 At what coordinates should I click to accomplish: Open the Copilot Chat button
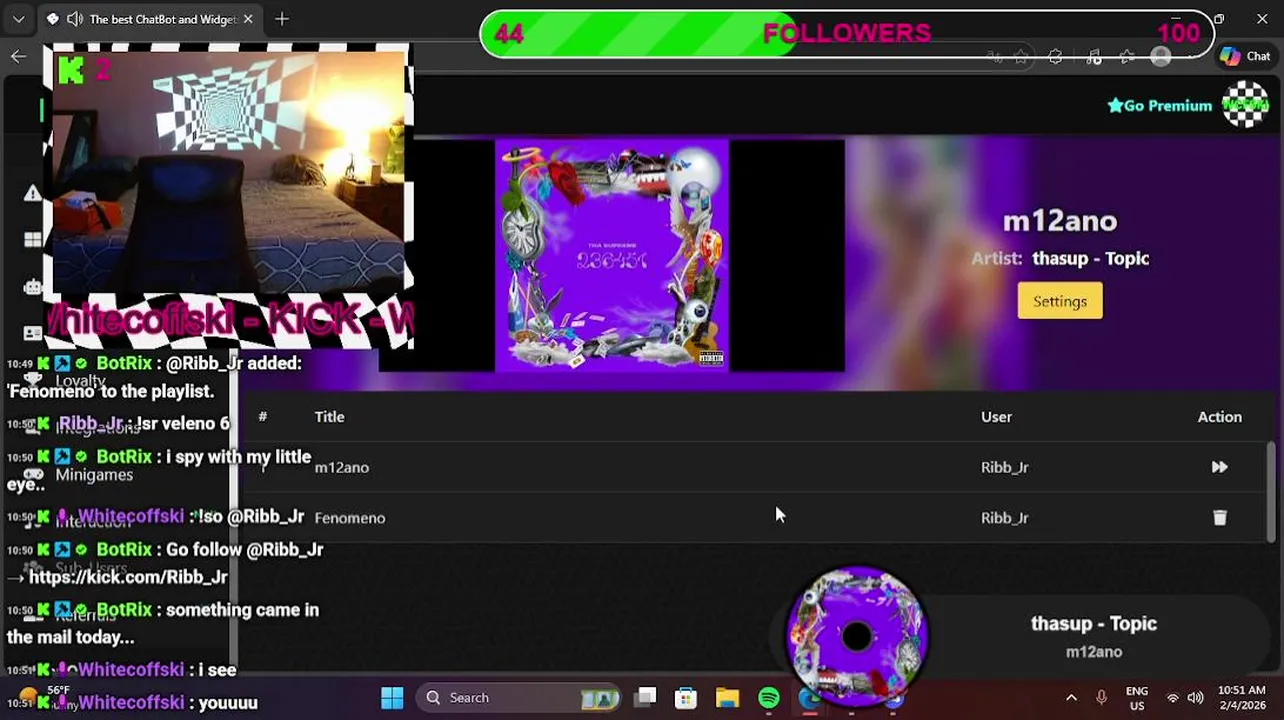click(x=1245, y=57)
